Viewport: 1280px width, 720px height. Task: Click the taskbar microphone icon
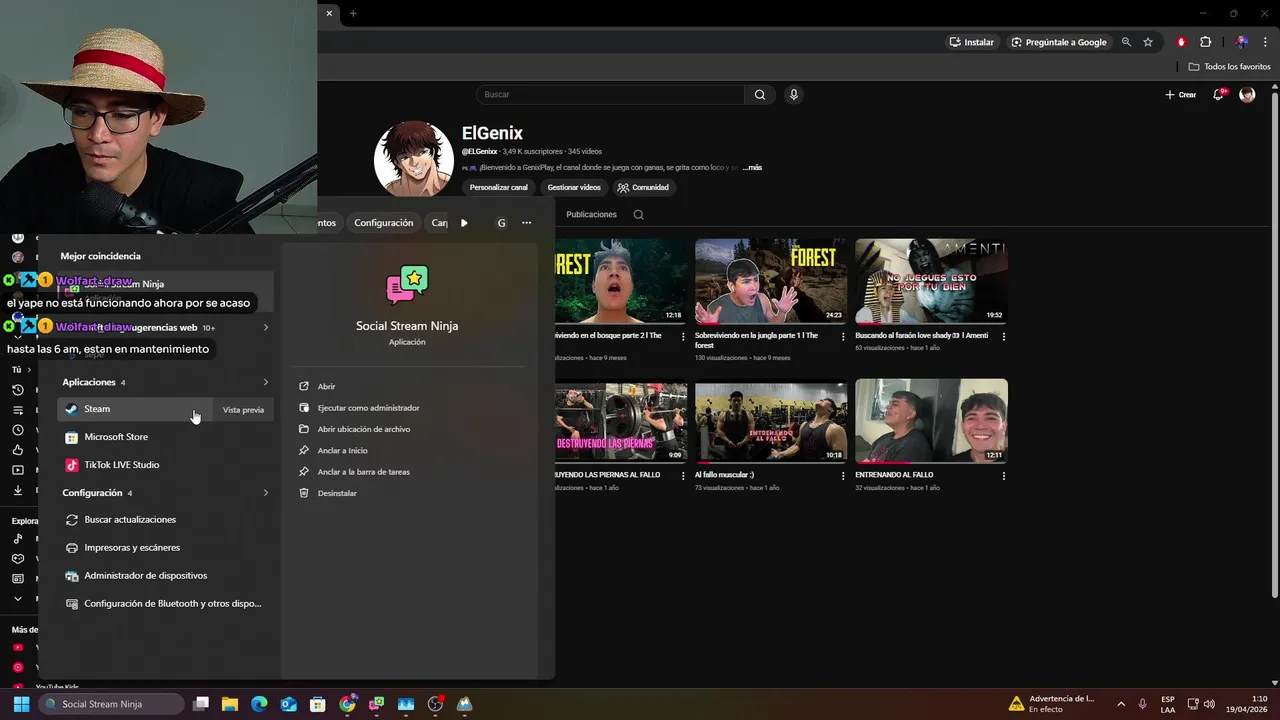click(x=1143, y=704)
